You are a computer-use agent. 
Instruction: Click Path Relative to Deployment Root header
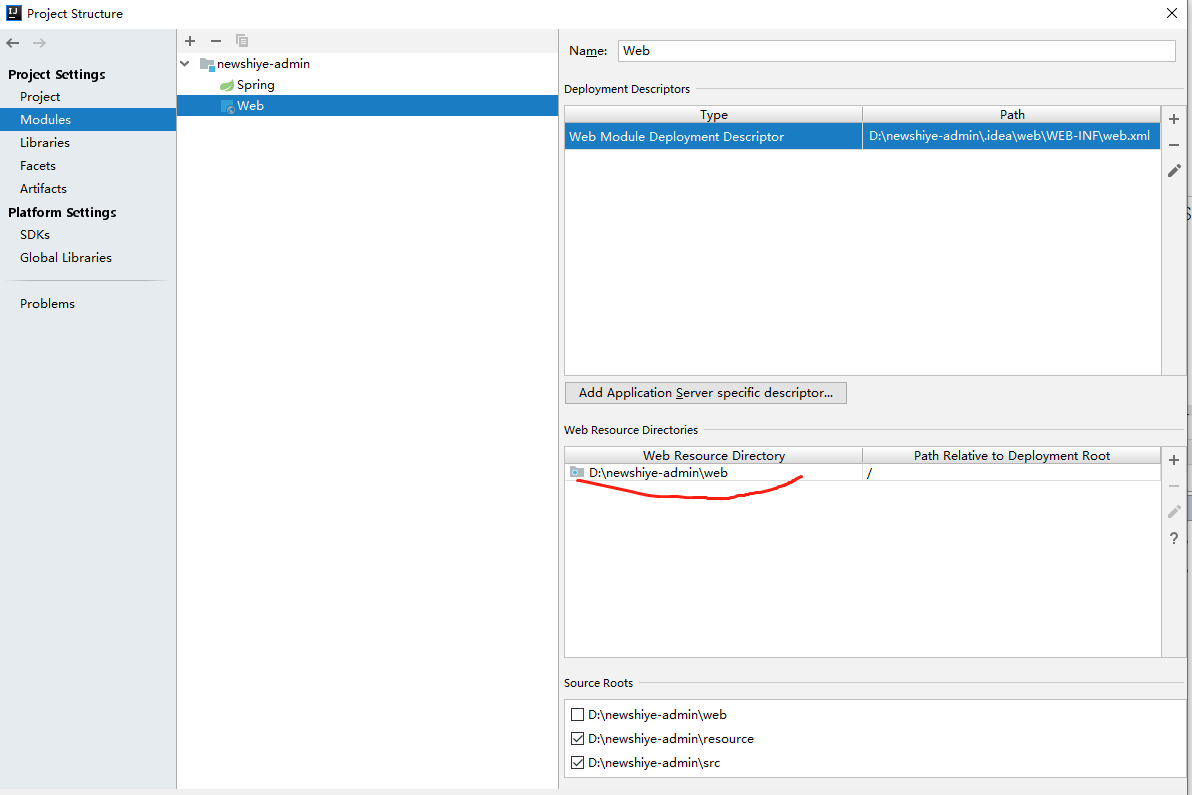(1012, 456)
